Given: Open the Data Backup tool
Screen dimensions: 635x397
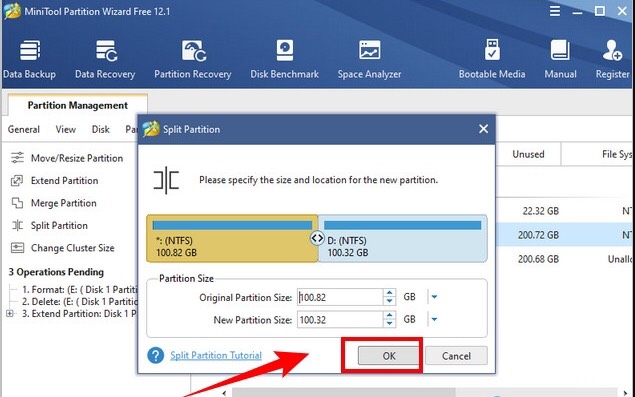Looking at the screenshot, I should click(x=29, y=59).
